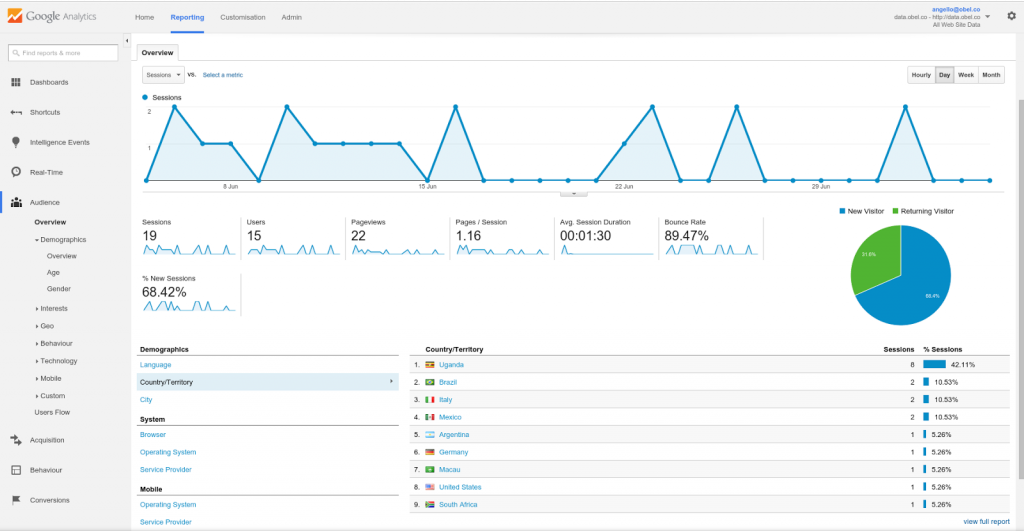Click the Italy flag icon
The image size is (1024, 531).
tap(430, 400)
